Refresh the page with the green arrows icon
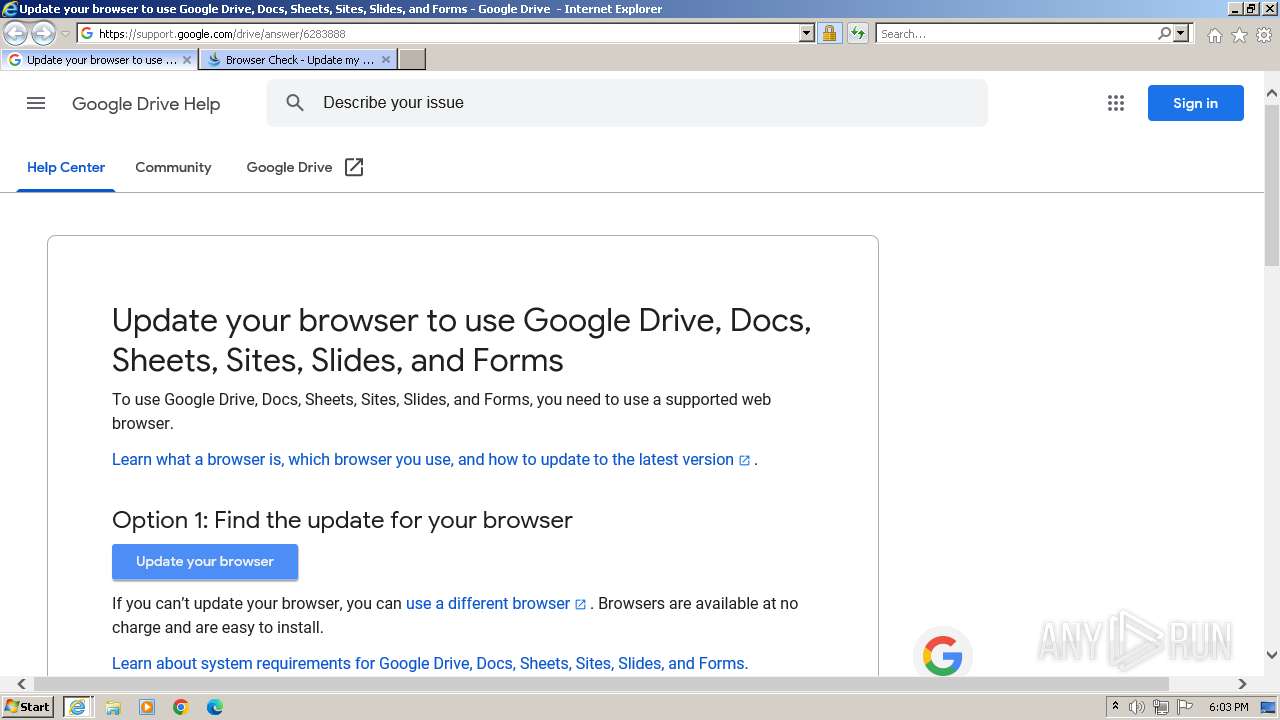This screenshot has height=720, width=1280. 858,34
